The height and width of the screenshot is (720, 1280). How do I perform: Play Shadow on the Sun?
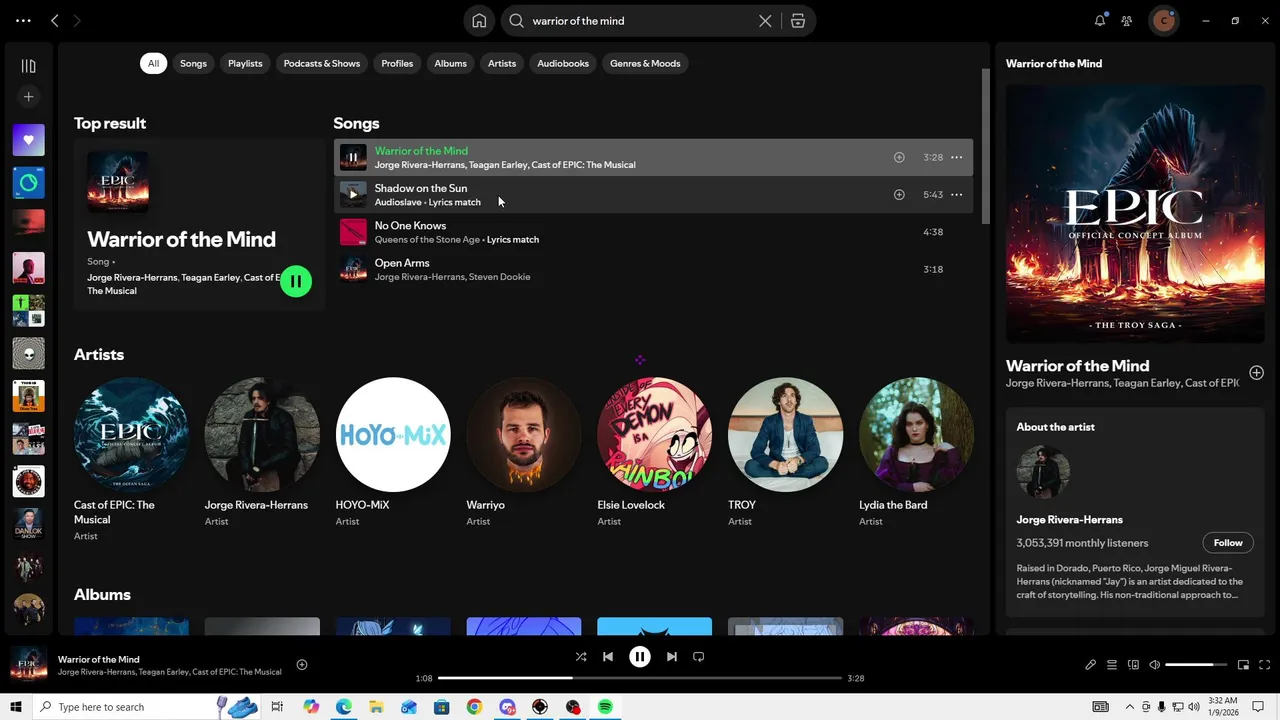click(x=353, y=195)
